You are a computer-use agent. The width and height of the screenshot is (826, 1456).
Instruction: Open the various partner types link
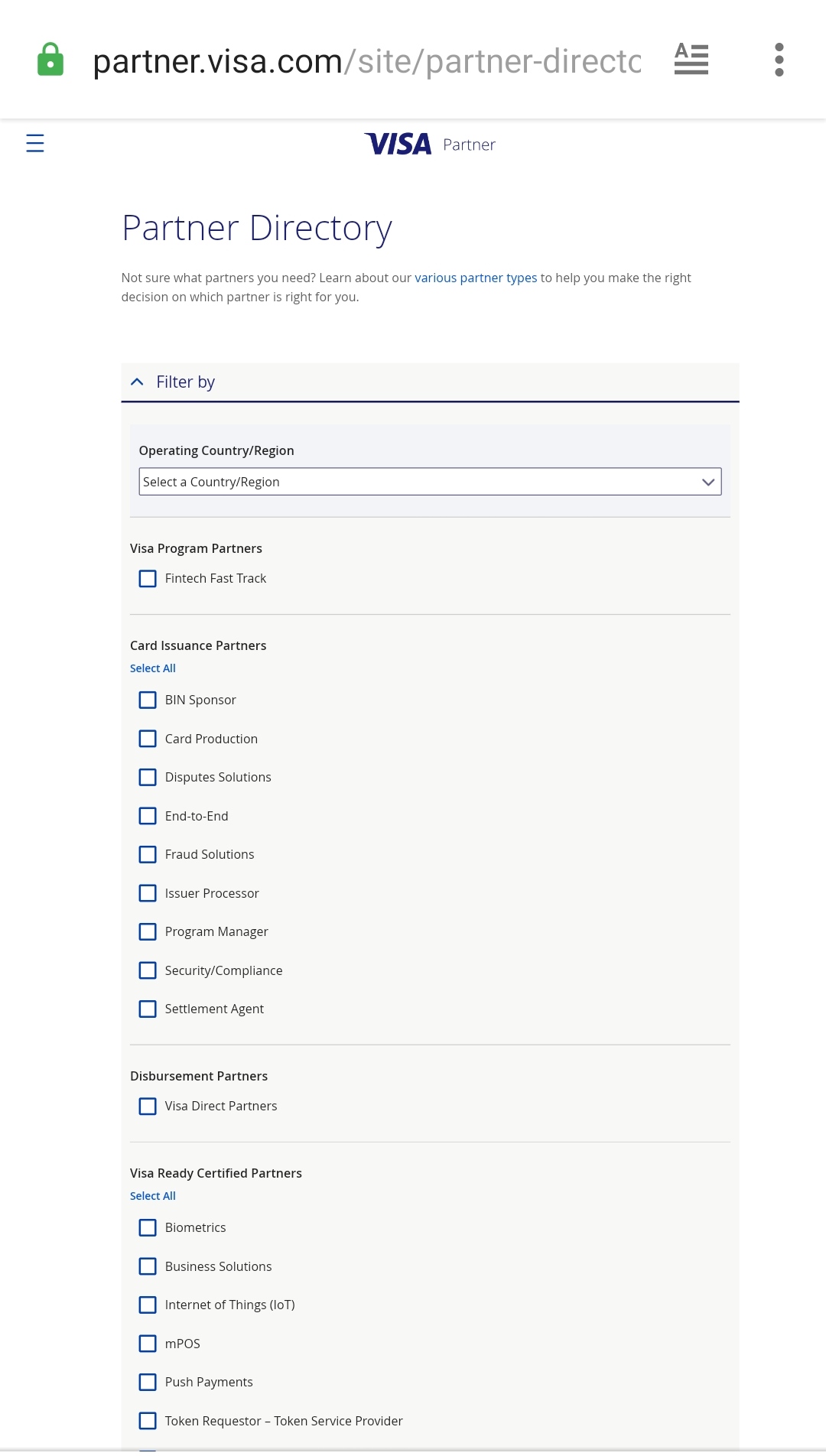(476, 278)
